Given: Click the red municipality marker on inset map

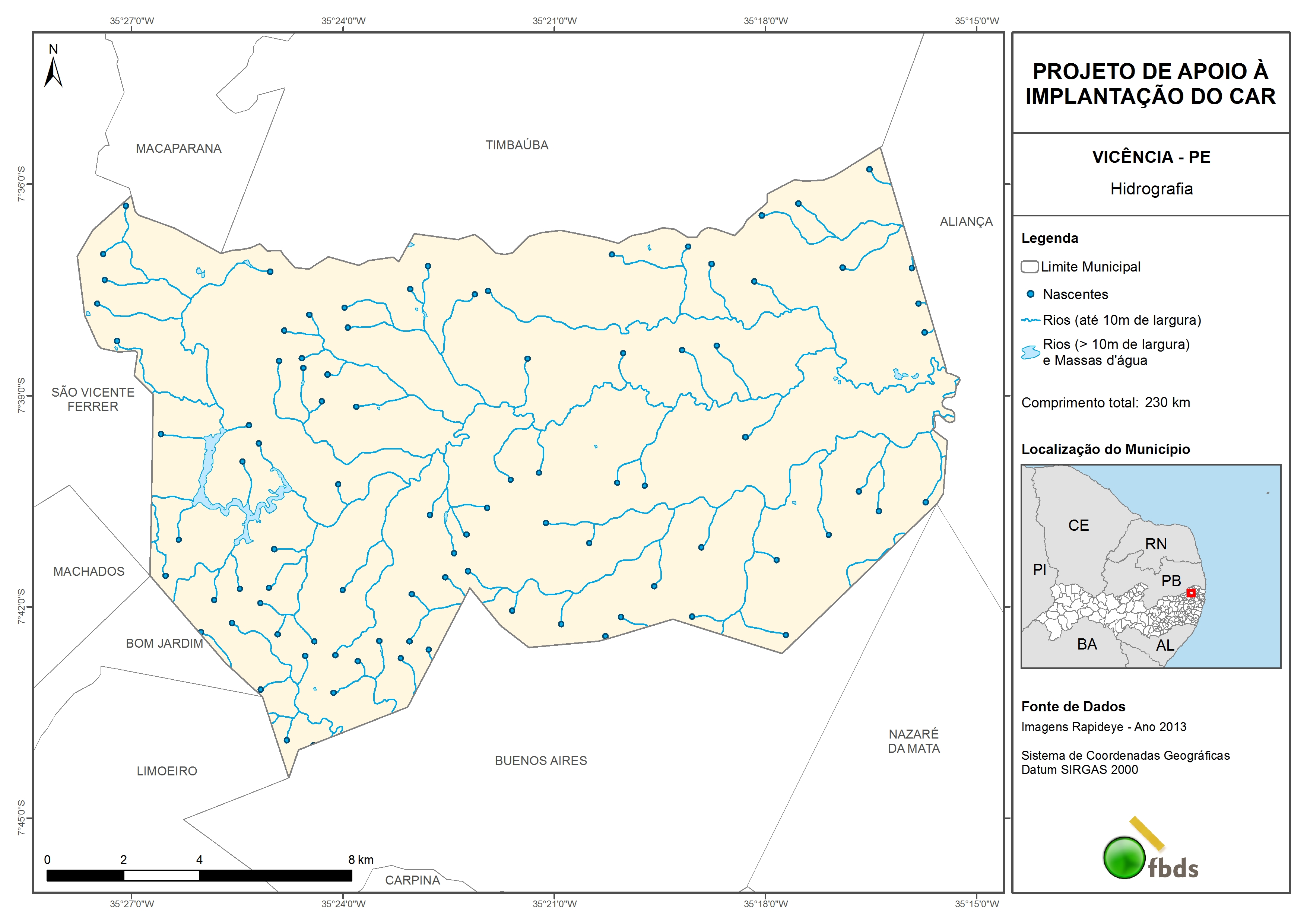Looking at the screenshot, I should click(1191, 593).
